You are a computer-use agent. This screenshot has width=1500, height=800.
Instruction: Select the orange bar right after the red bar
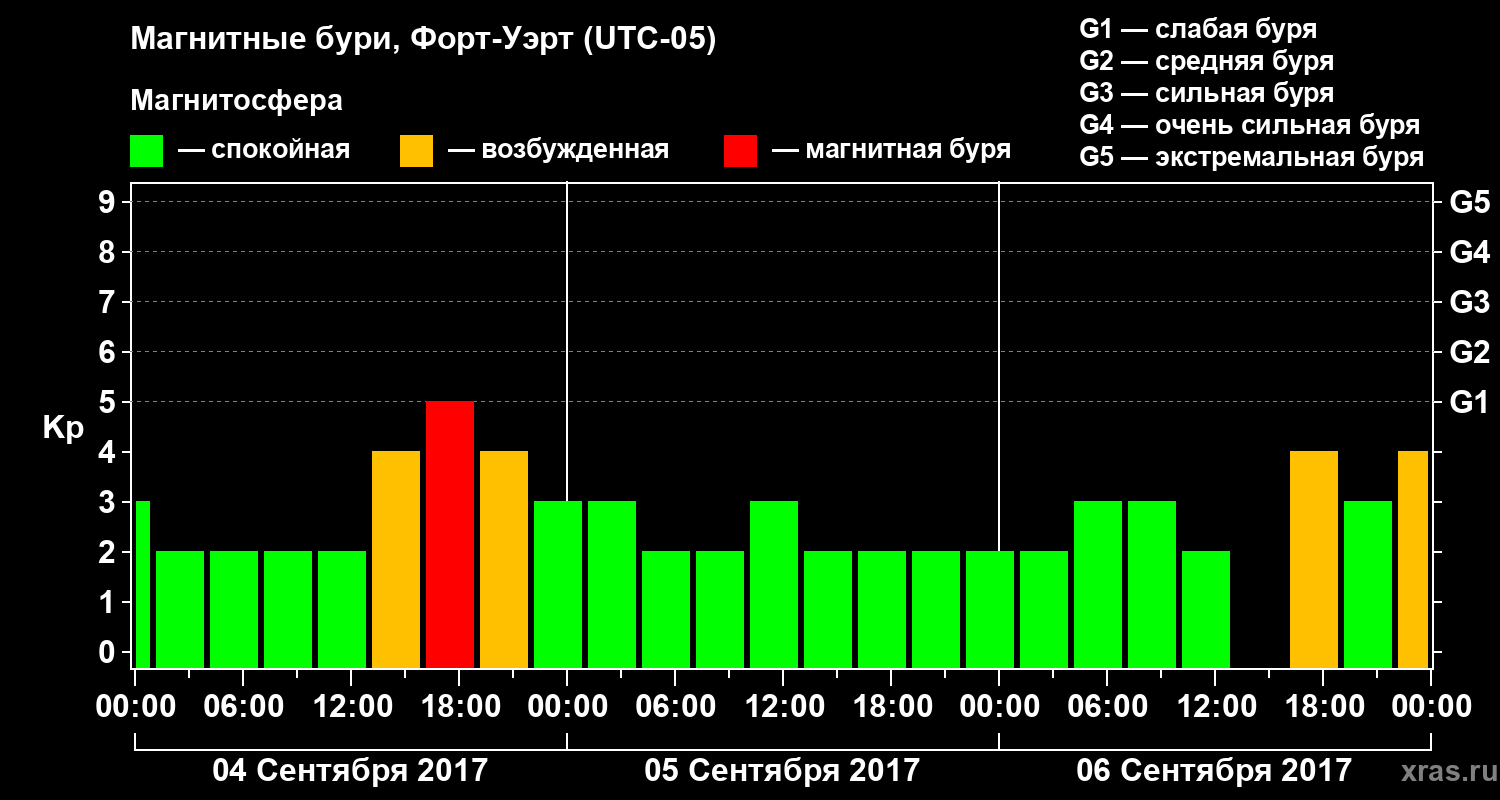[504, 560]
